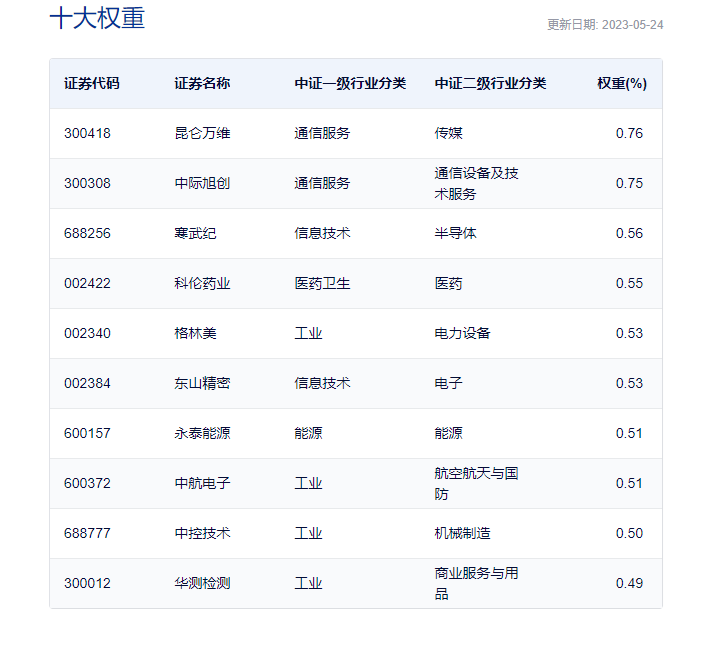Click the 0.56 weight value

629,234
